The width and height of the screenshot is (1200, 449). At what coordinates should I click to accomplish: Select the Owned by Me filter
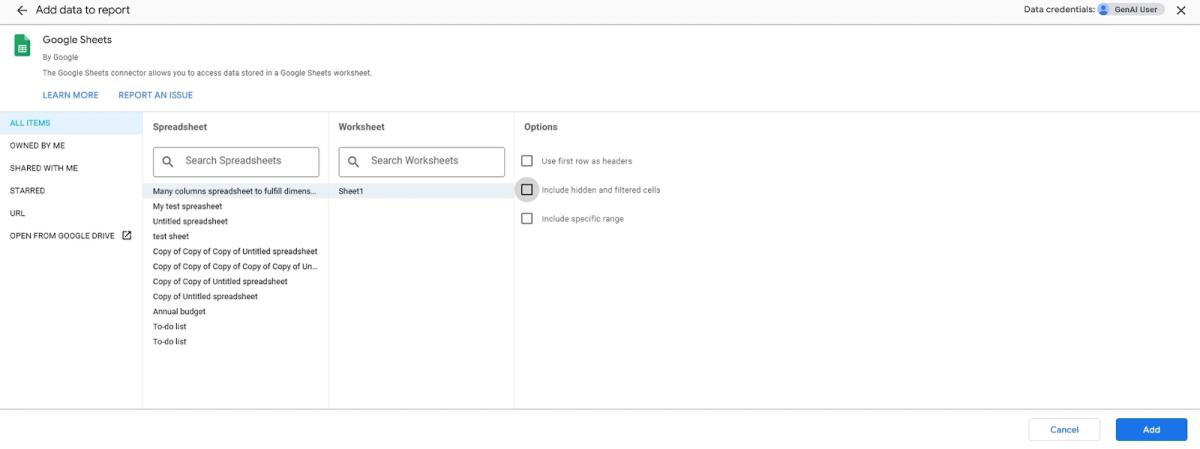click(x=37, y=146)
